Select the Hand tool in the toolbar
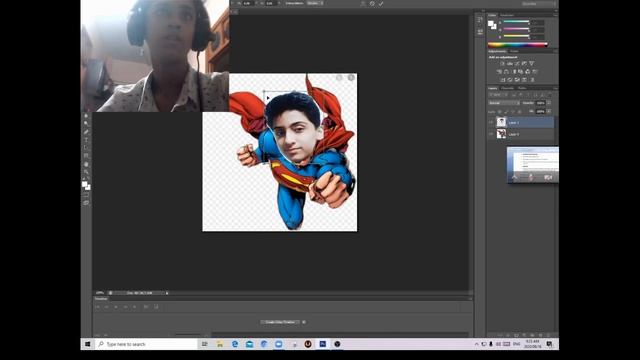640x360 pixels. click(x=86, y=164)
